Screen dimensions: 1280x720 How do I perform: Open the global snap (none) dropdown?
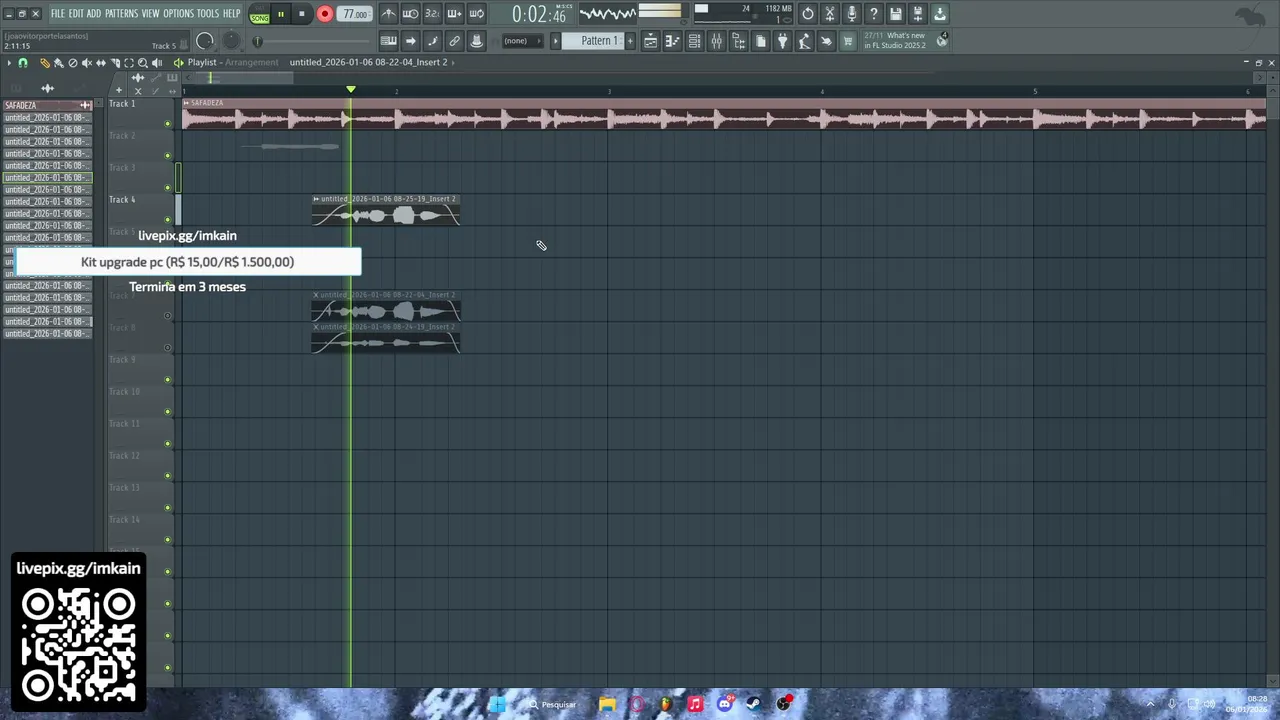pos(522,41)
